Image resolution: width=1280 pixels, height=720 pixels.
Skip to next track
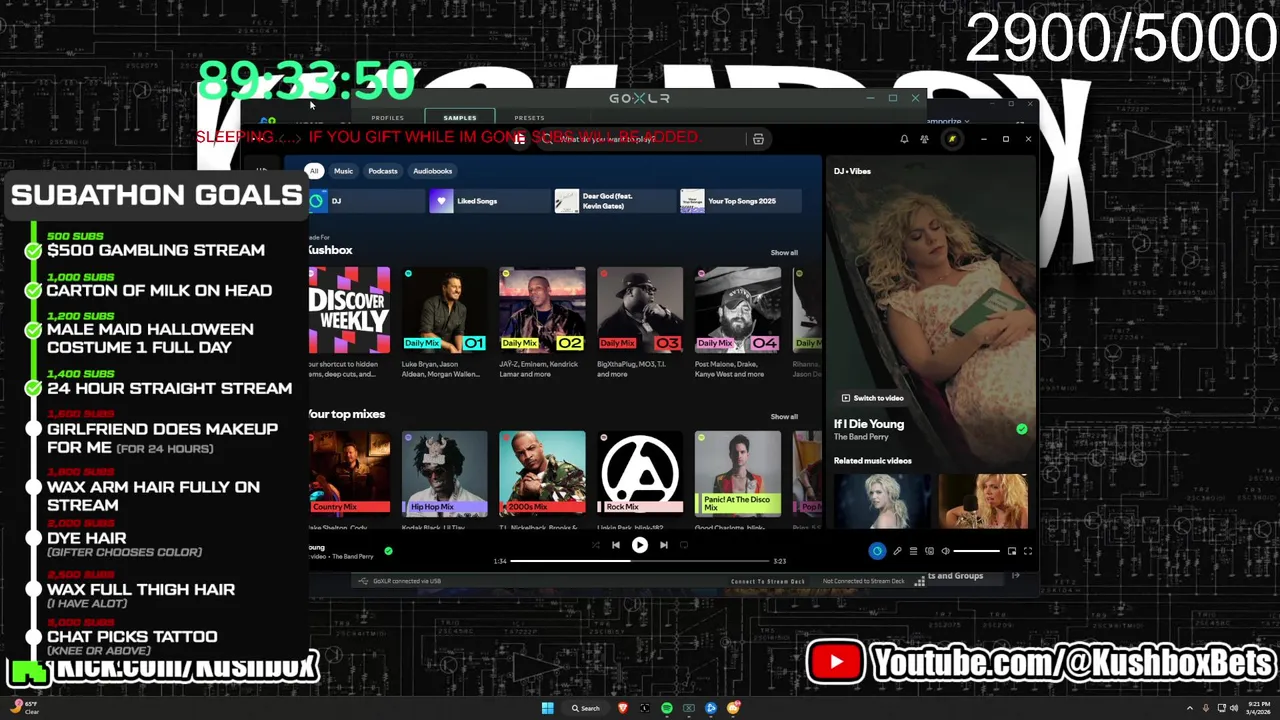tap(663, 545)
